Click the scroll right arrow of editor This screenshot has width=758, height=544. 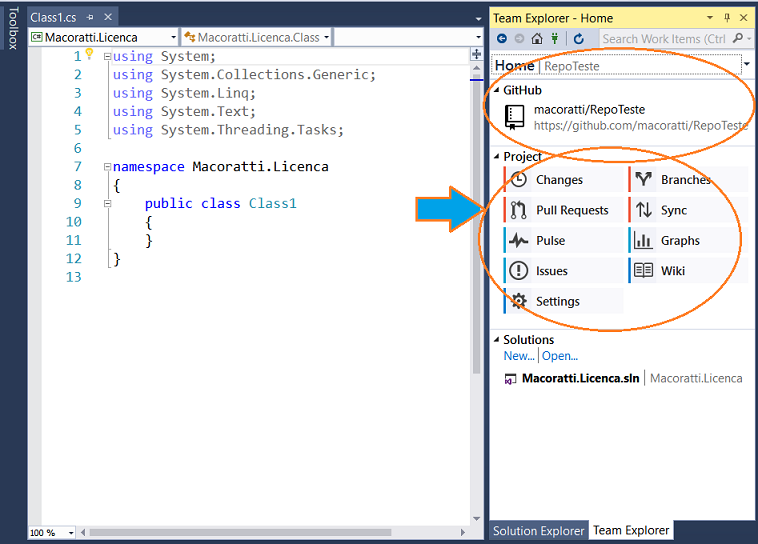point(463,532)
